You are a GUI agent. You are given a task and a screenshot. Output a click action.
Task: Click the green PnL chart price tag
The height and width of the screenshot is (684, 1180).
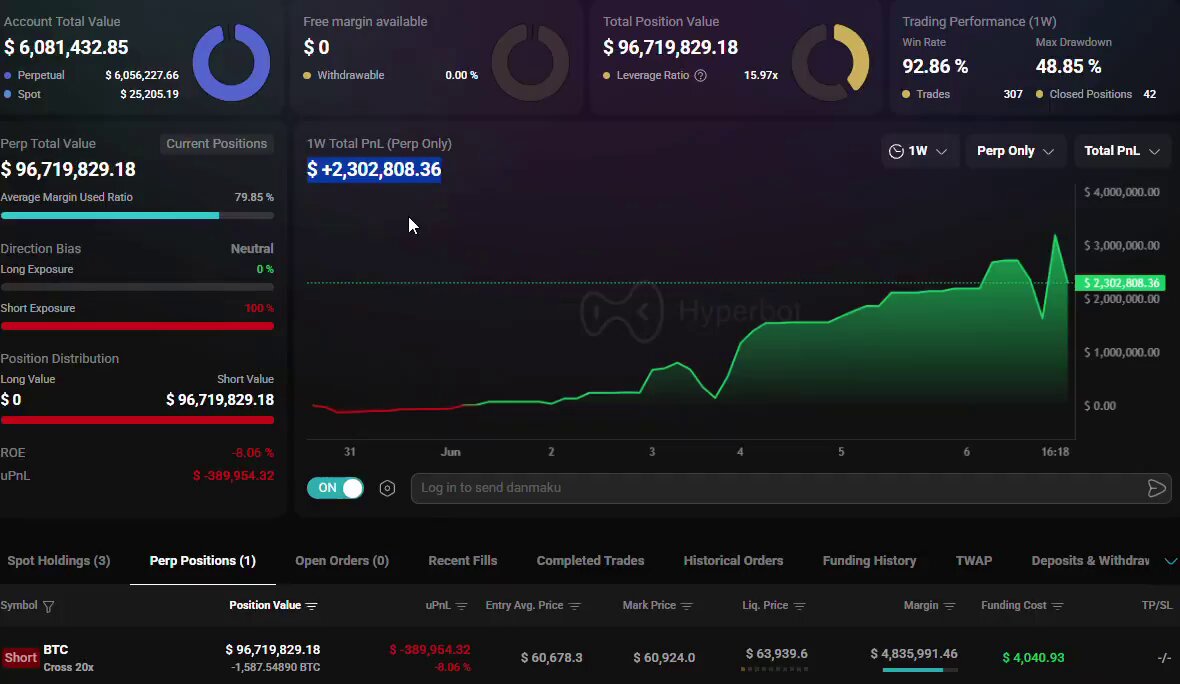click(1121, 283)
